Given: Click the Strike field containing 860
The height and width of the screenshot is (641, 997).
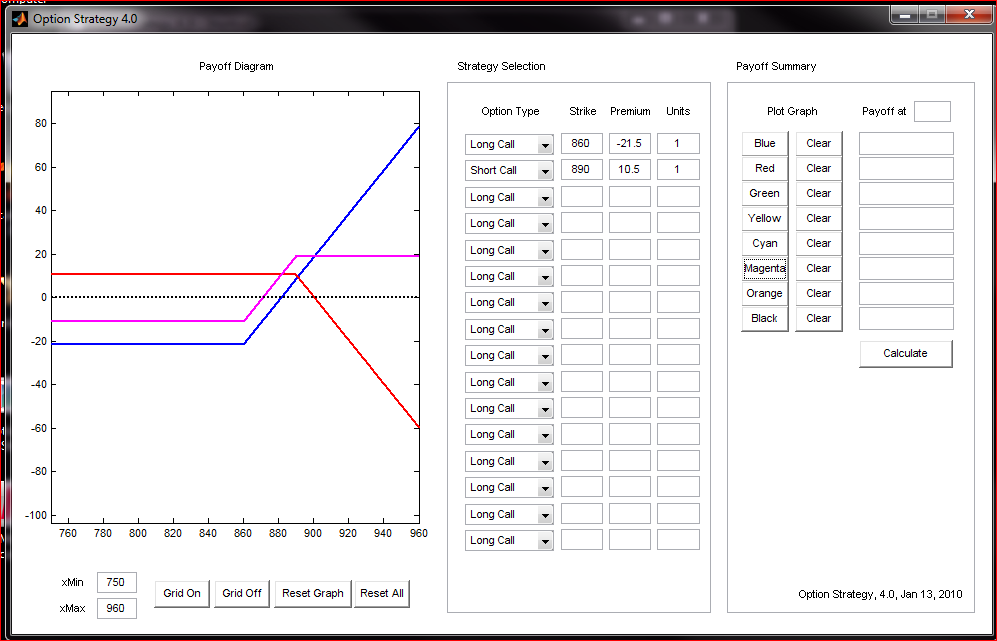Looking at the screenshot, I should click(x=581, y=144).
